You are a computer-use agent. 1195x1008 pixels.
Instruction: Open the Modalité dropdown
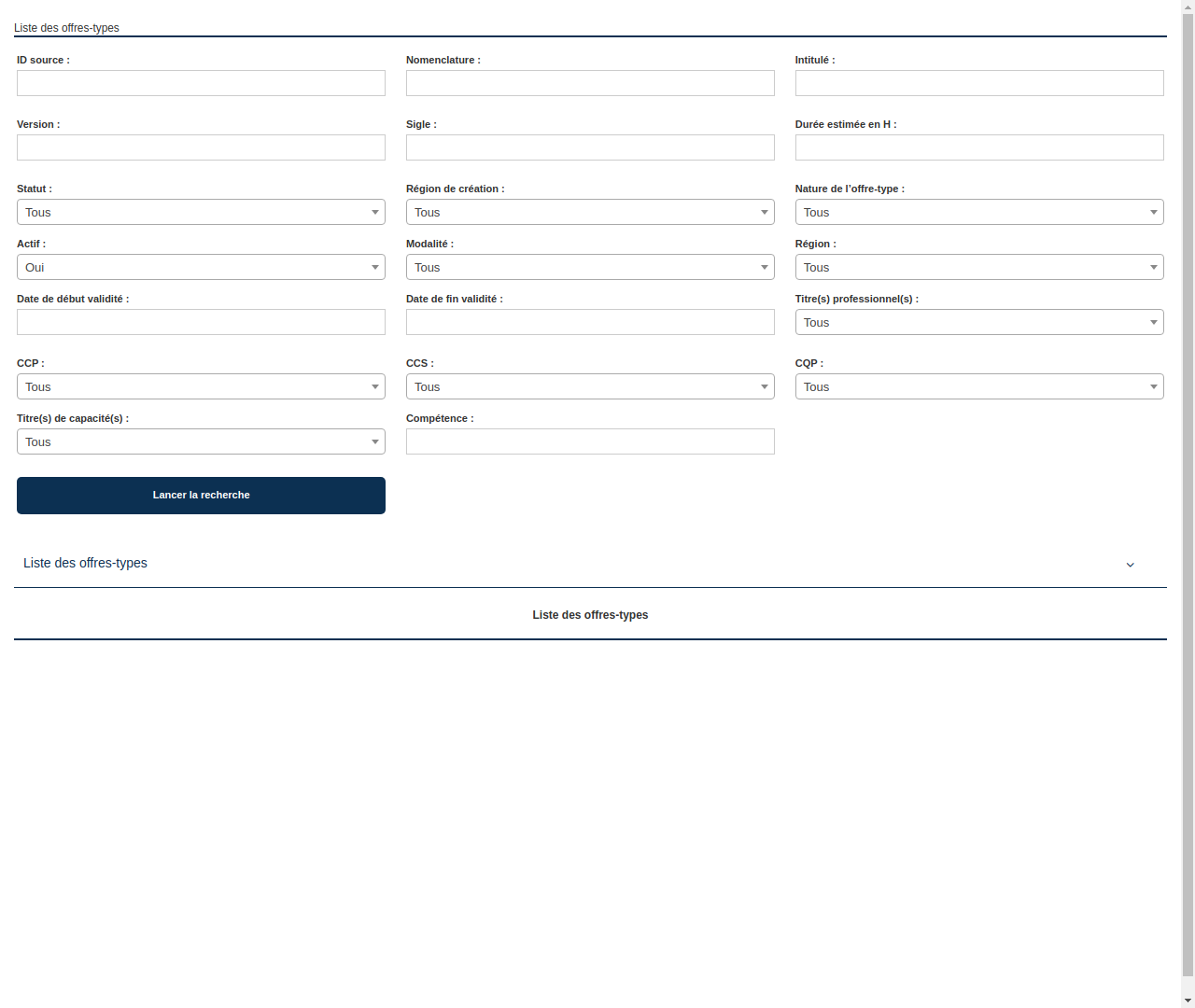pos(590,267)
